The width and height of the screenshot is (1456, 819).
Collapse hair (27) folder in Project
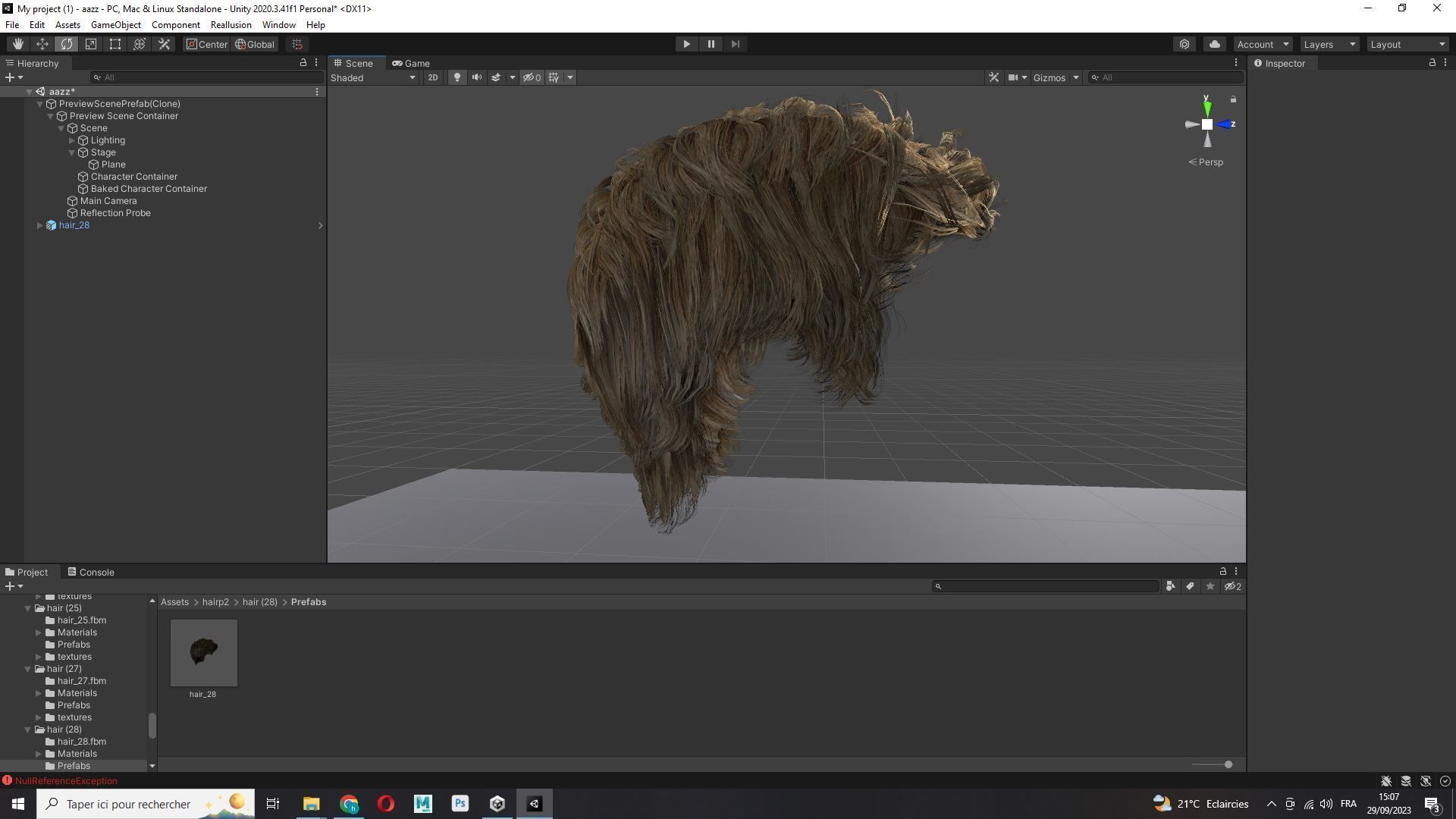click(28, 669)
